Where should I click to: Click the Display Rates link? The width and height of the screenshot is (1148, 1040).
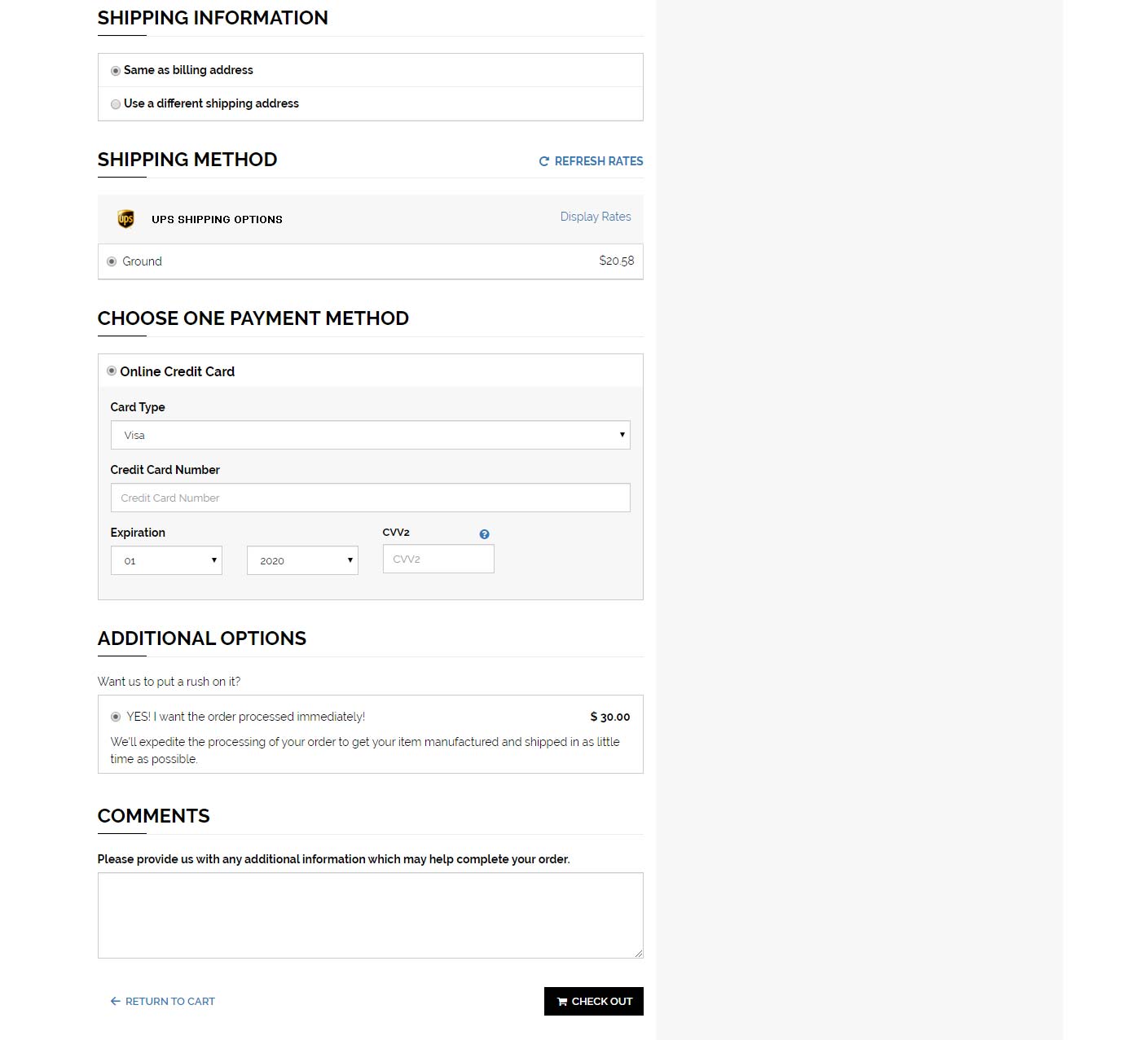coord(595,217)
